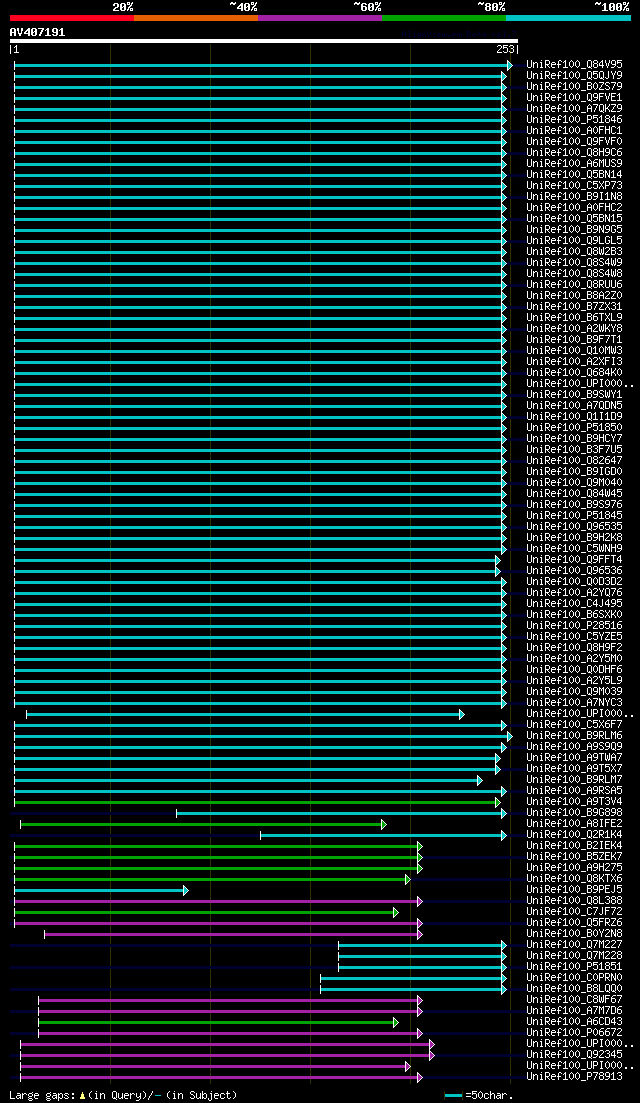Viewport: 640px width, 1103px height.
Task: Click the cyan ~100% identity legend segment
Action: pos(568,18)
